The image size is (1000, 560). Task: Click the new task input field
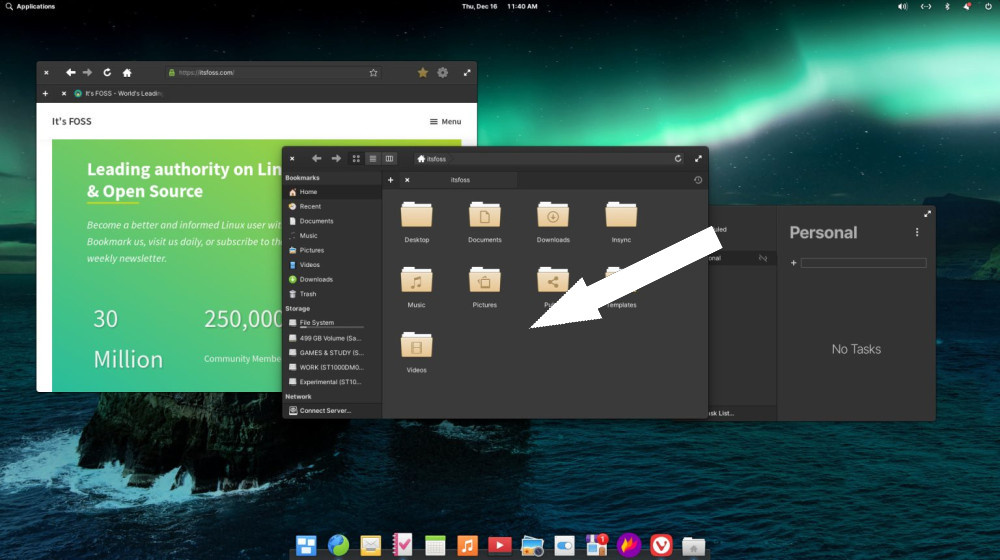tap(864, 263)
